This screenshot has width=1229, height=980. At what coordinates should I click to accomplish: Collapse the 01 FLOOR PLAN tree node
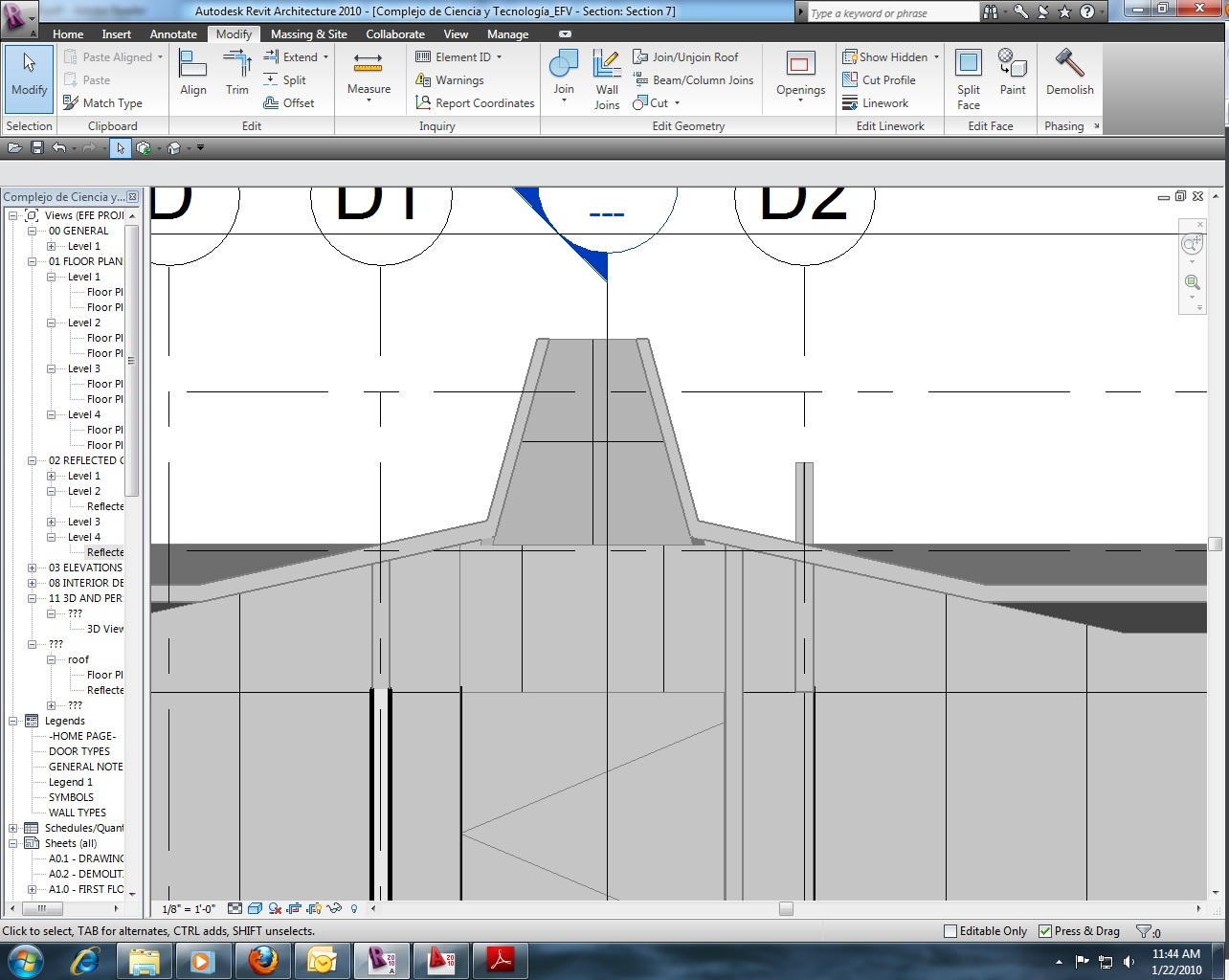point(32,261)
